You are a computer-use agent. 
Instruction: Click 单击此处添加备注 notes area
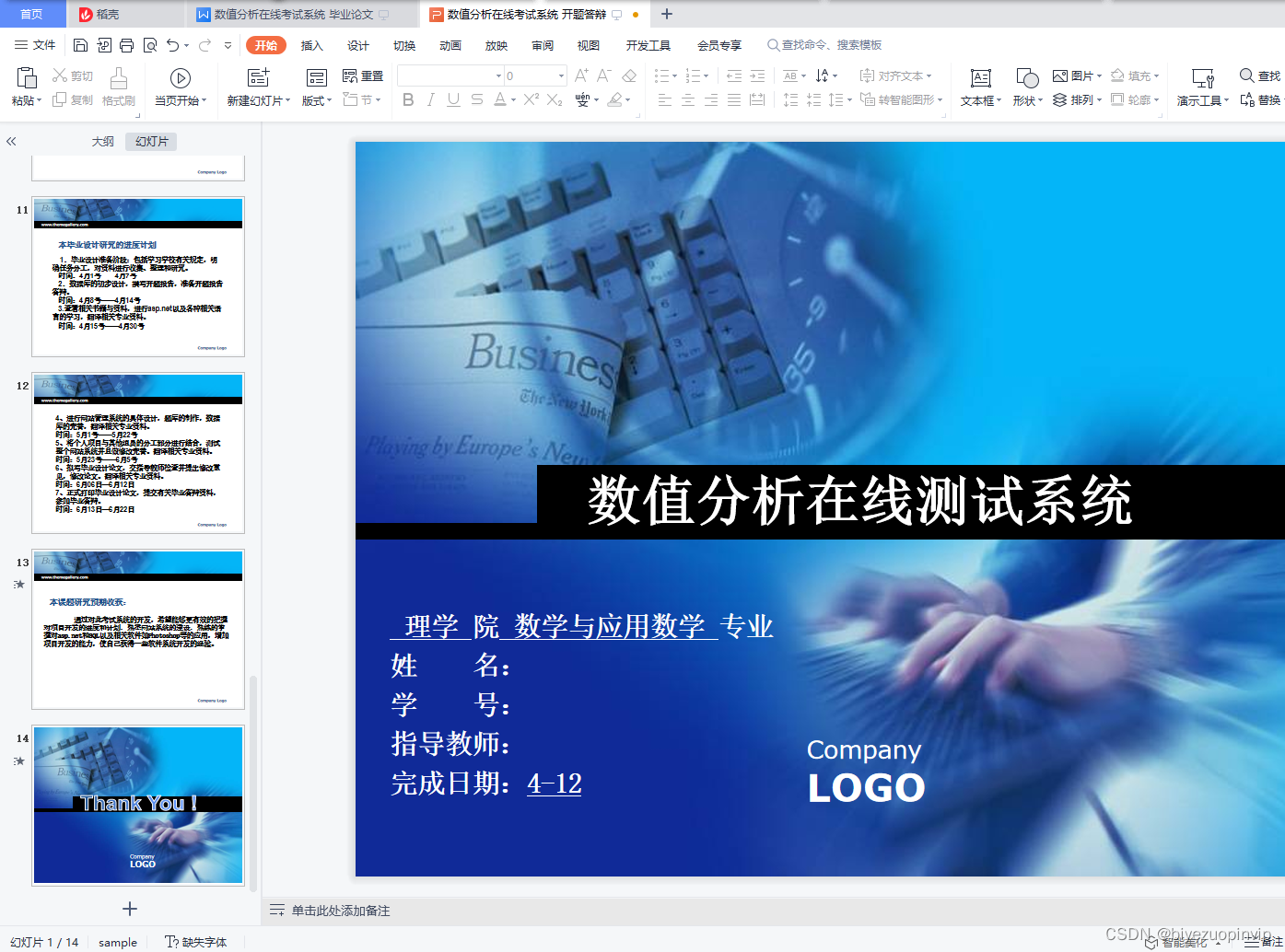tap(341, 911)
